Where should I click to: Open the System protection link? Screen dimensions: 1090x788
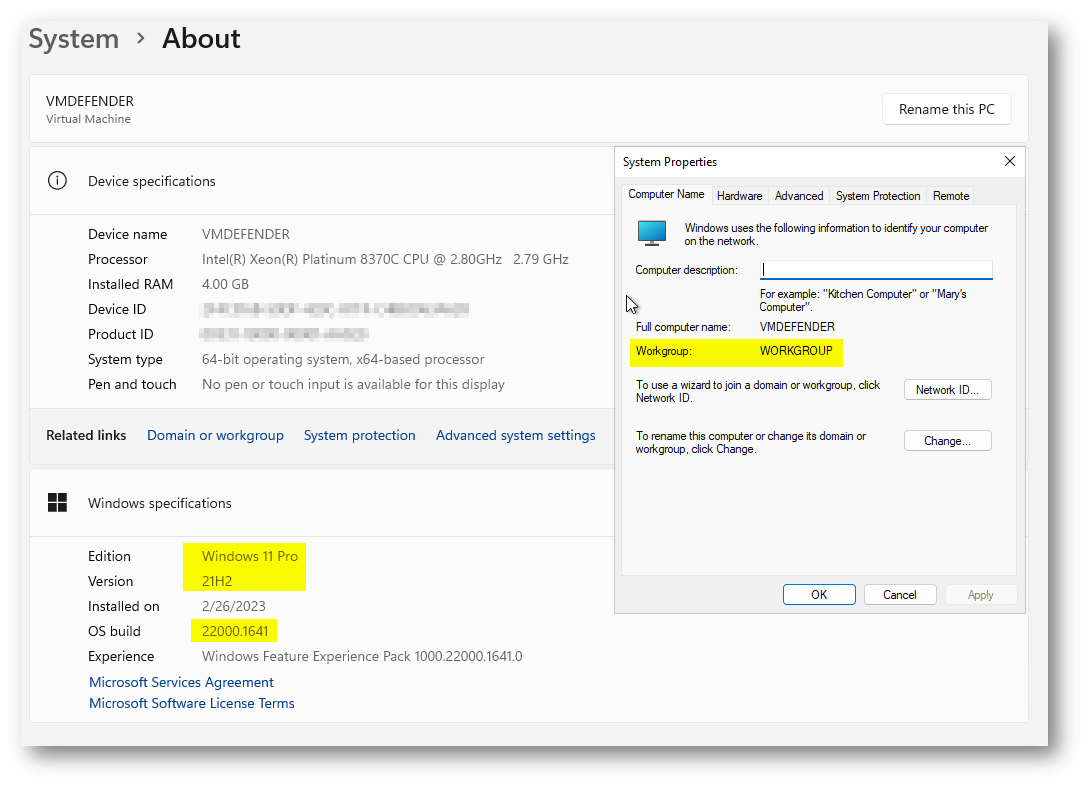pos(359,435)
